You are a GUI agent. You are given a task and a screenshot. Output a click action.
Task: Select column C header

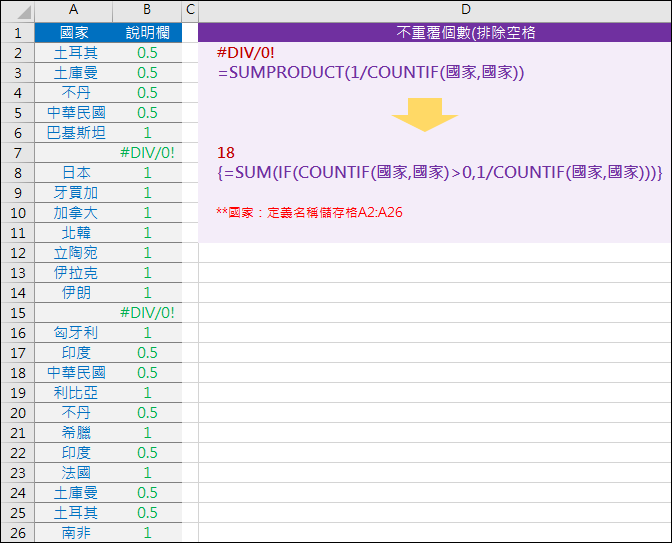click(190, 10)
